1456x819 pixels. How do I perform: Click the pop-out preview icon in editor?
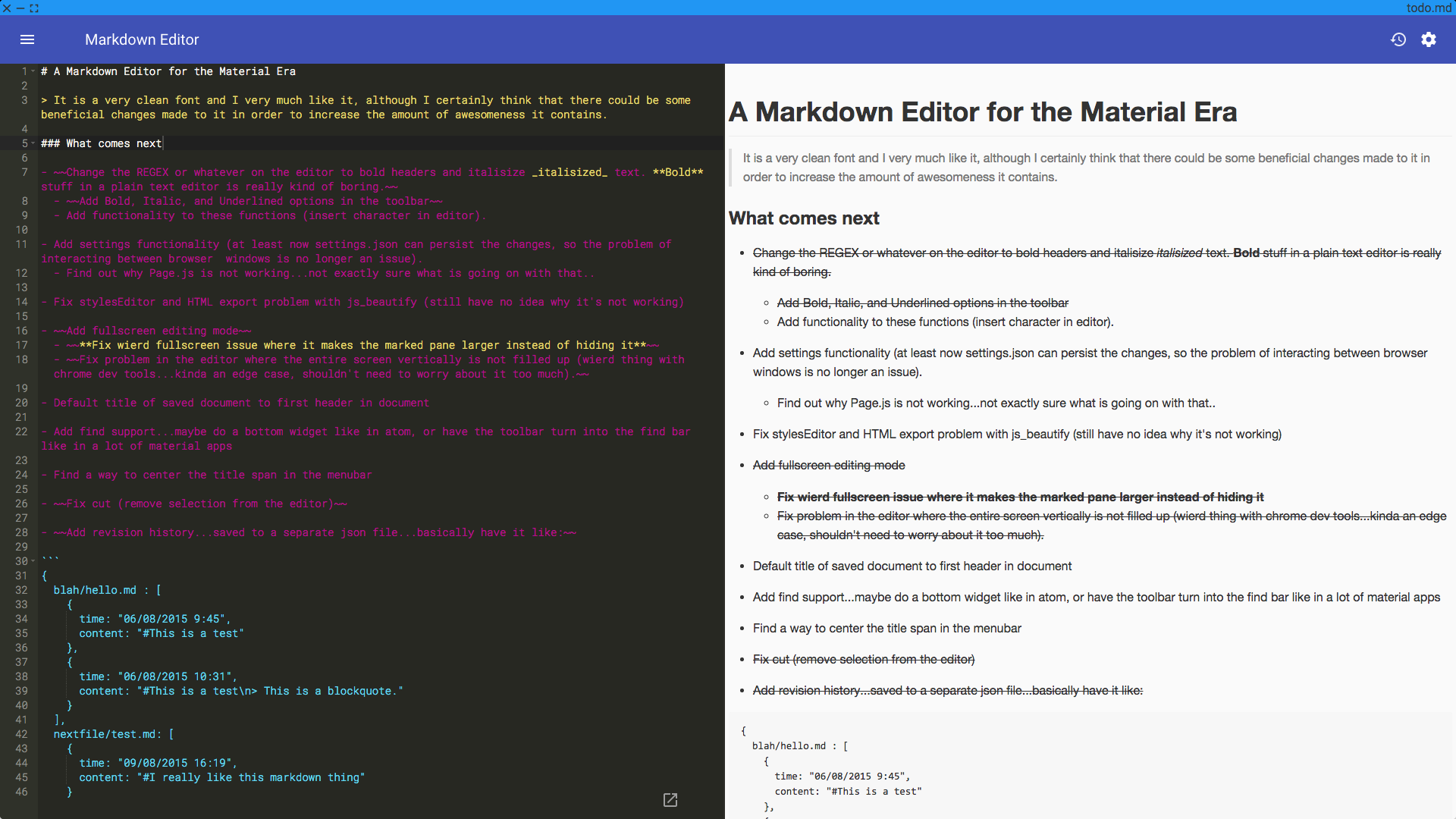click(x=670, y=800)
